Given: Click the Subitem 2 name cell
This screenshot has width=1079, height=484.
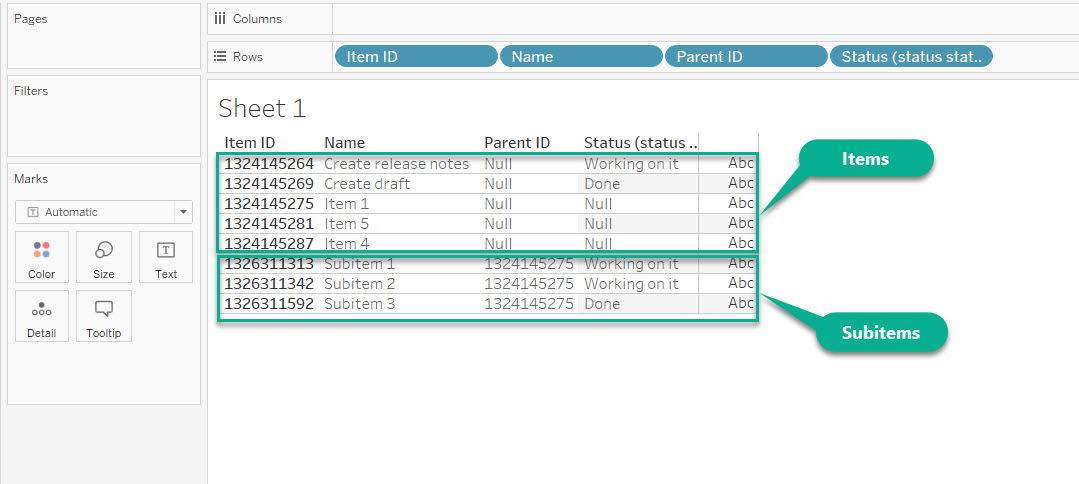Looking at the screenshot, I should pyautogui.click(x=359, y=284).
